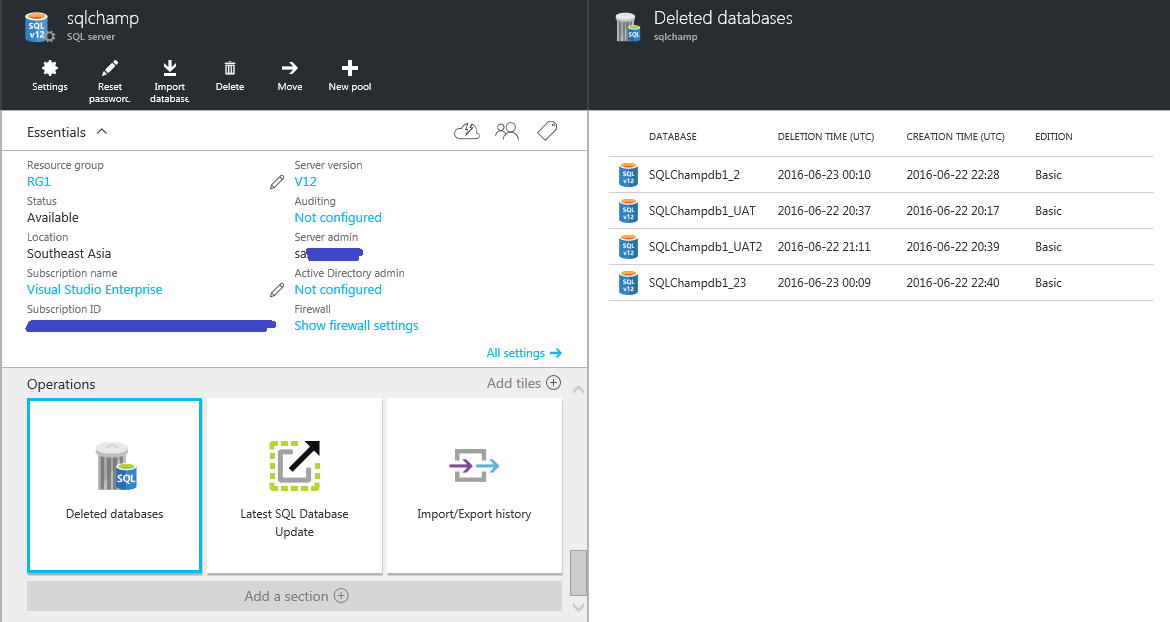Click Not configured under Auditing
Viewport: 1170px width, 622px height.
click(338, 218)
